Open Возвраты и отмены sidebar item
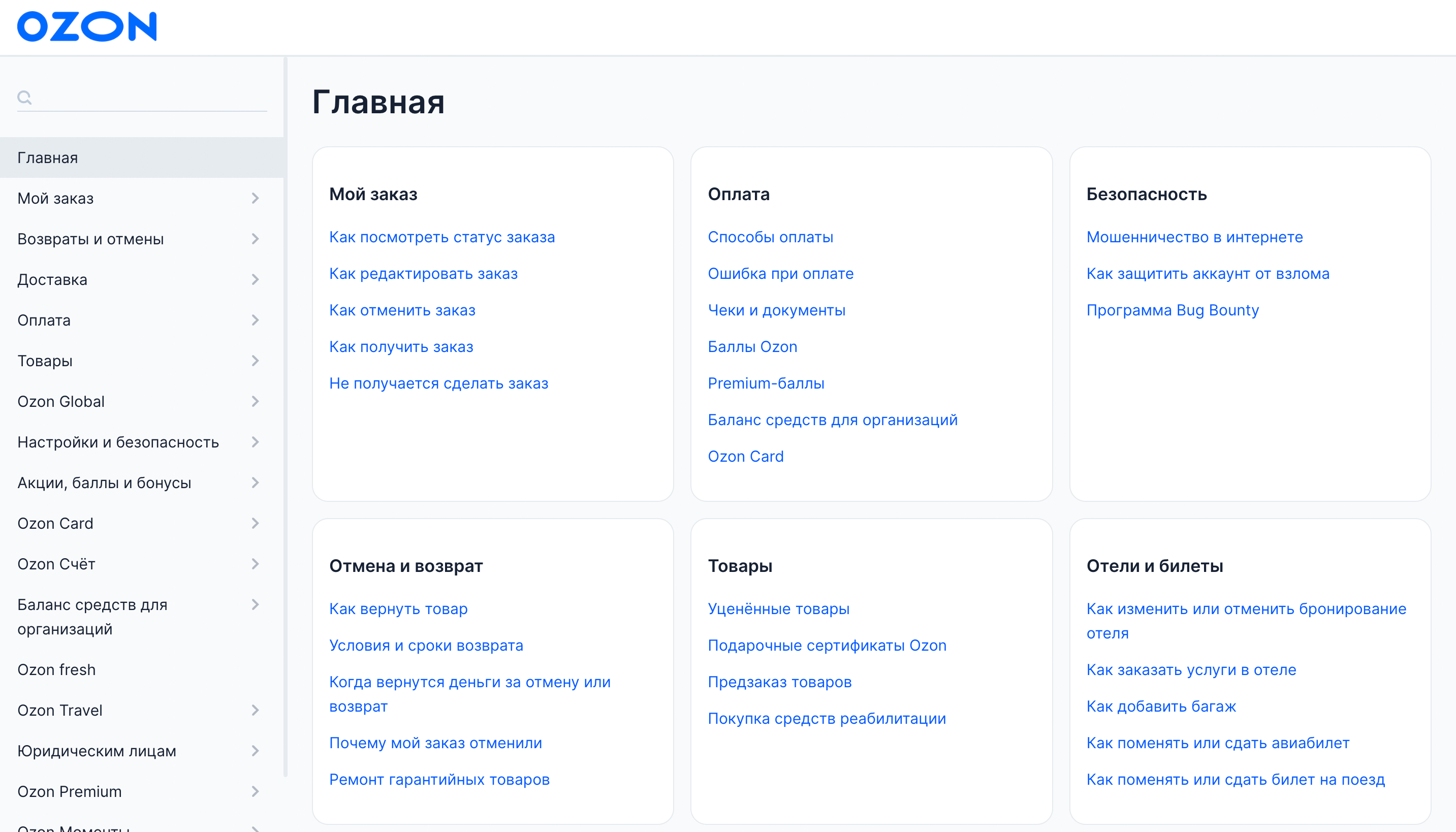 pos(91,239)
